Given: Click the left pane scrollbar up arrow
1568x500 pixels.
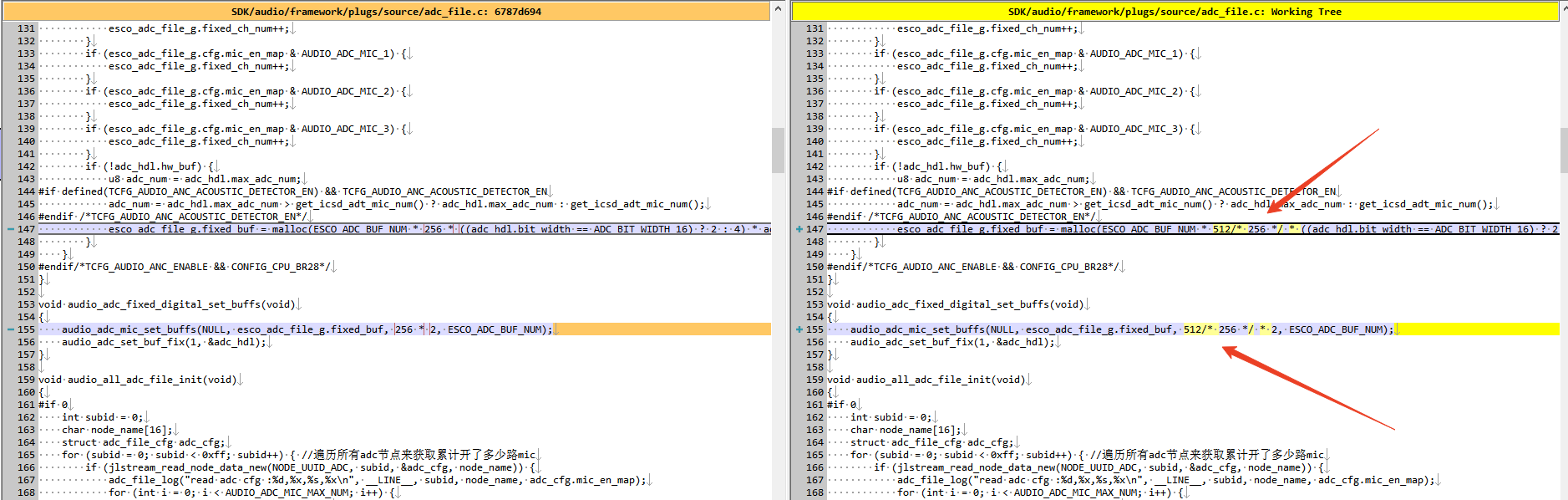Looking at the screenshot, I should point(778,9).
